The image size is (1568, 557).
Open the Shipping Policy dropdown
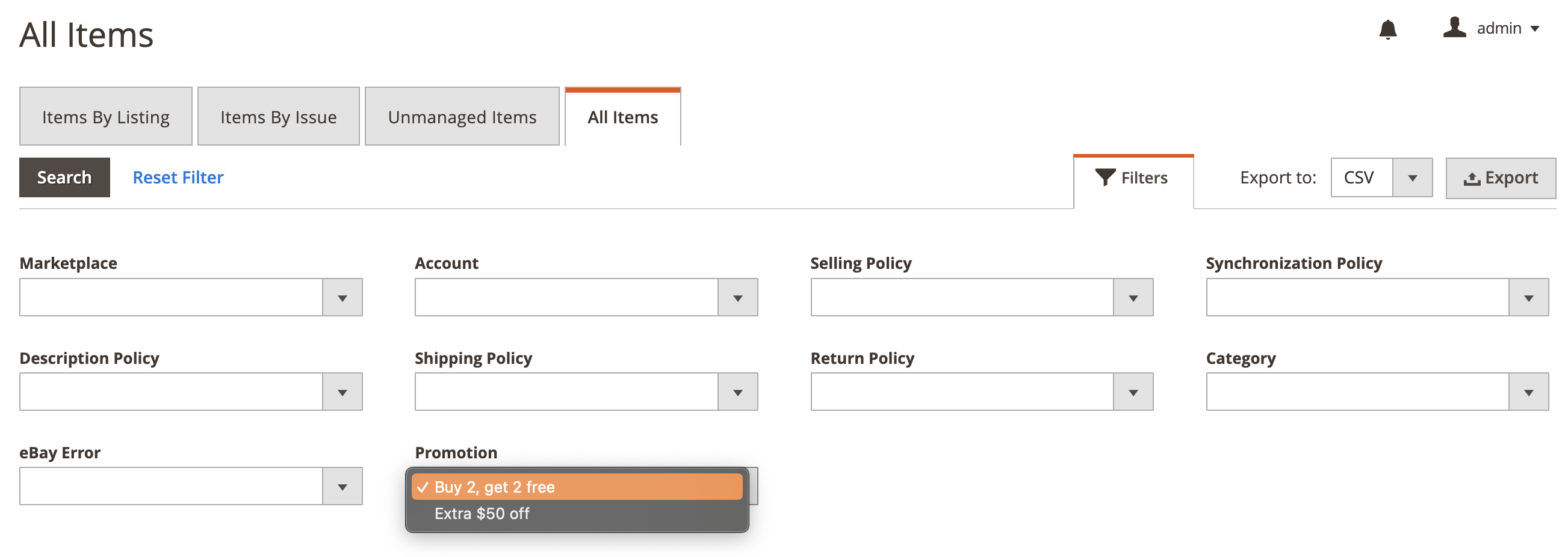(737, 393)
